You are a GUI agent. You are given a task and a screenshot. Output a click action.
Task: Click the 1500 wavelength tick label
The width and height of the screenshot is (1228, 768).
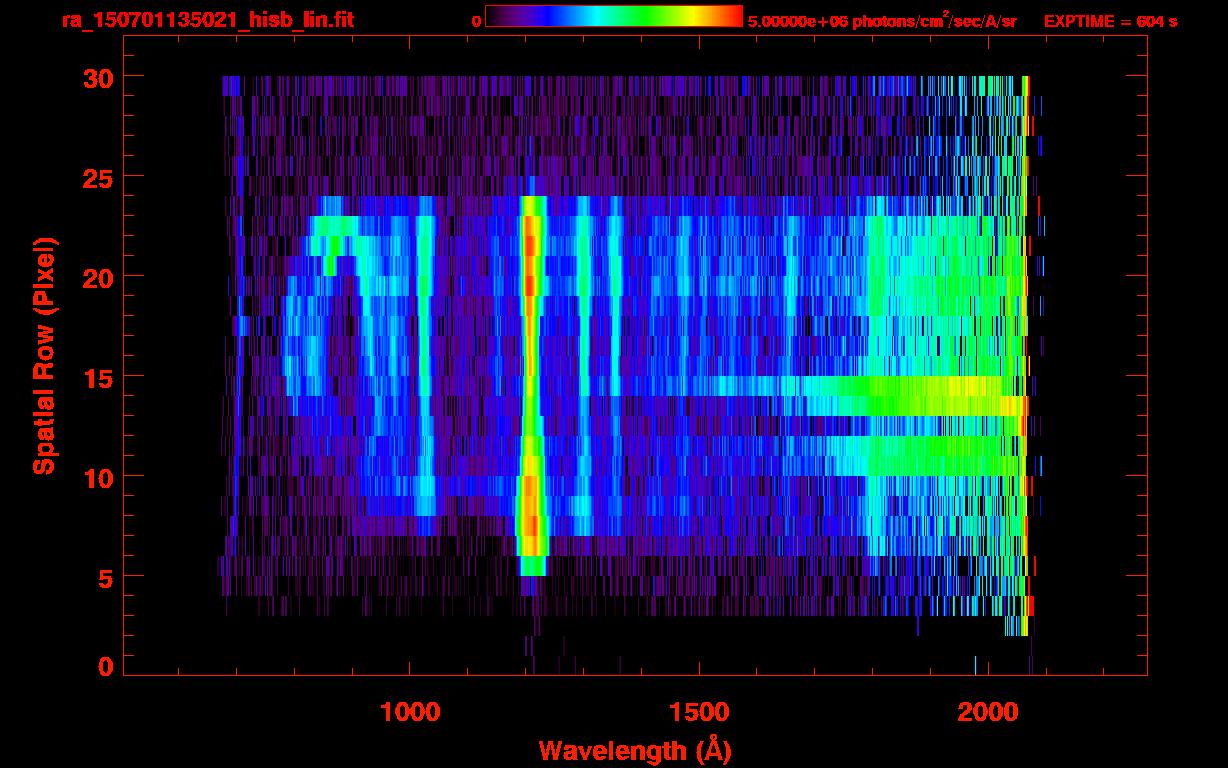pos(699,711)
